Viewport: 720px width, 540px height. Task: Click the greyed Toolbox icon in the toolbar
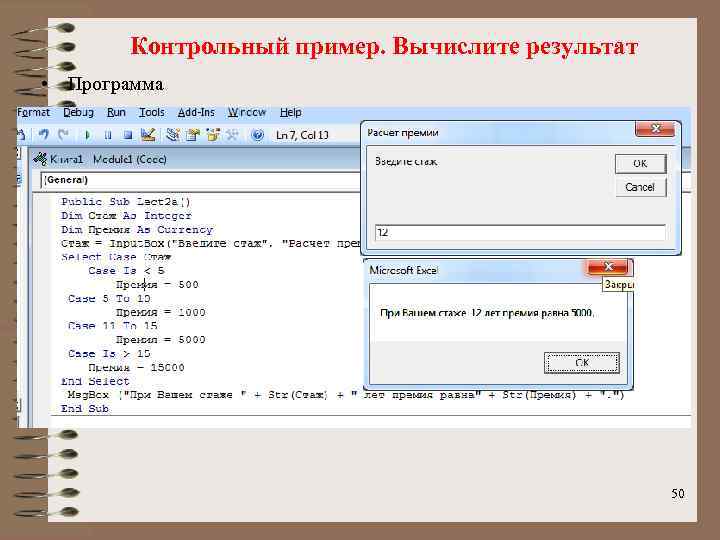pyautogui.click(x=233, y=135)
